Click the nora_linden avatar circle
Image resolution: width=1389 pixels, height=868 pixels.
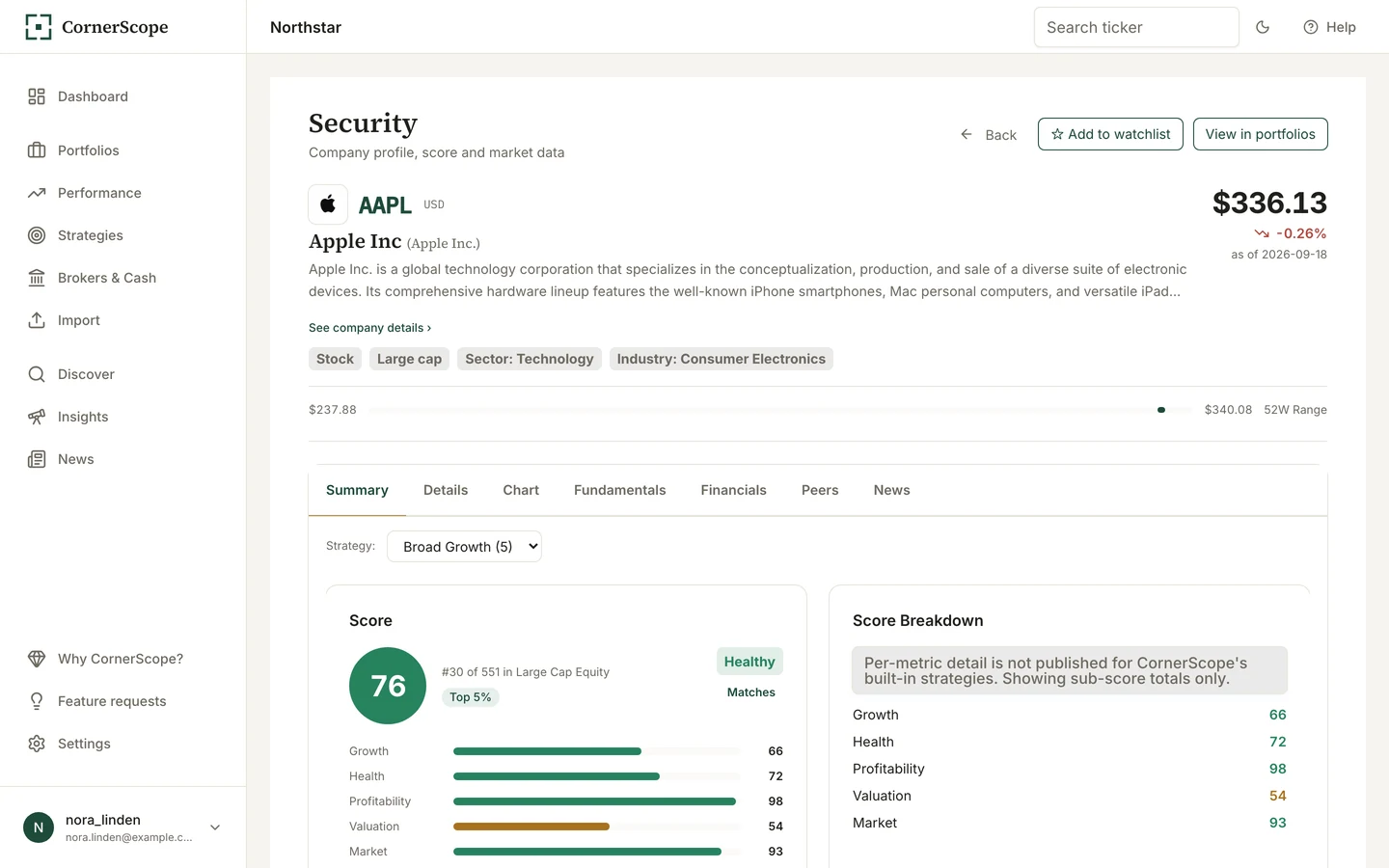point(39,827)
